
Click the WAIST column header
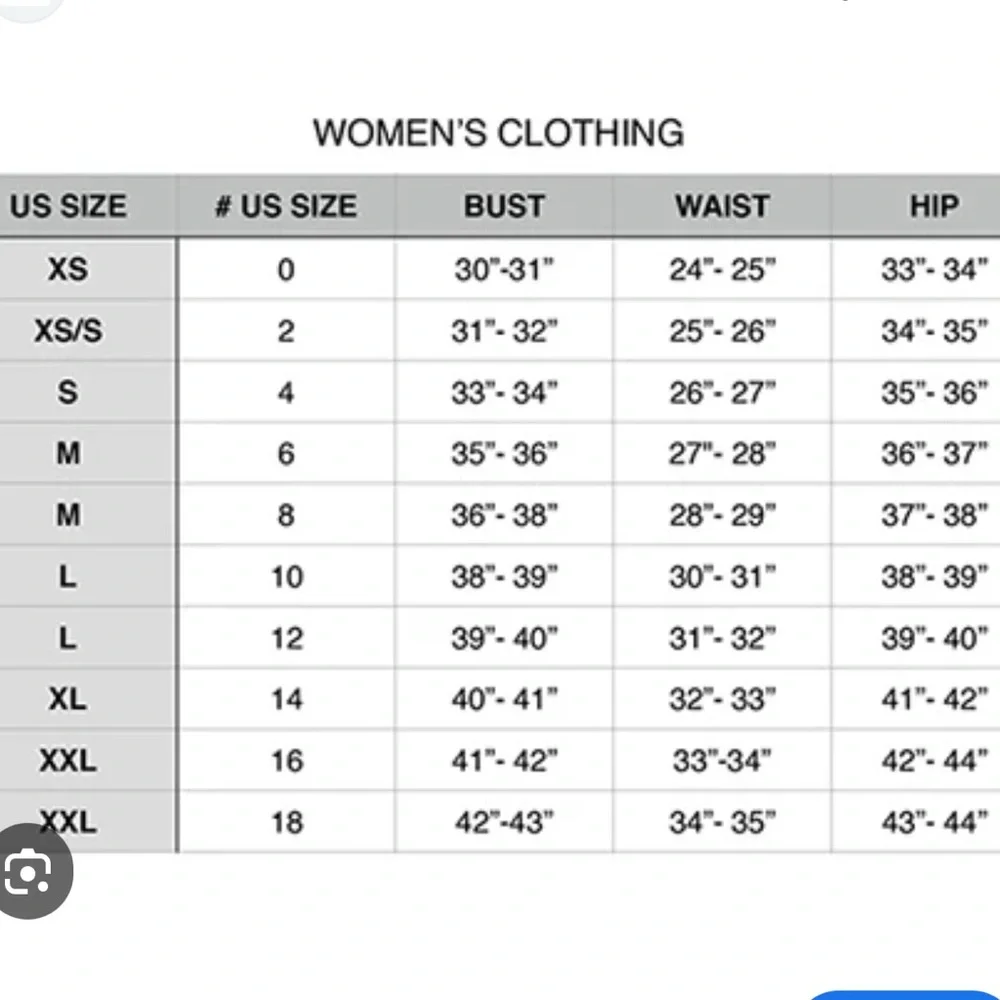(722, 207)
